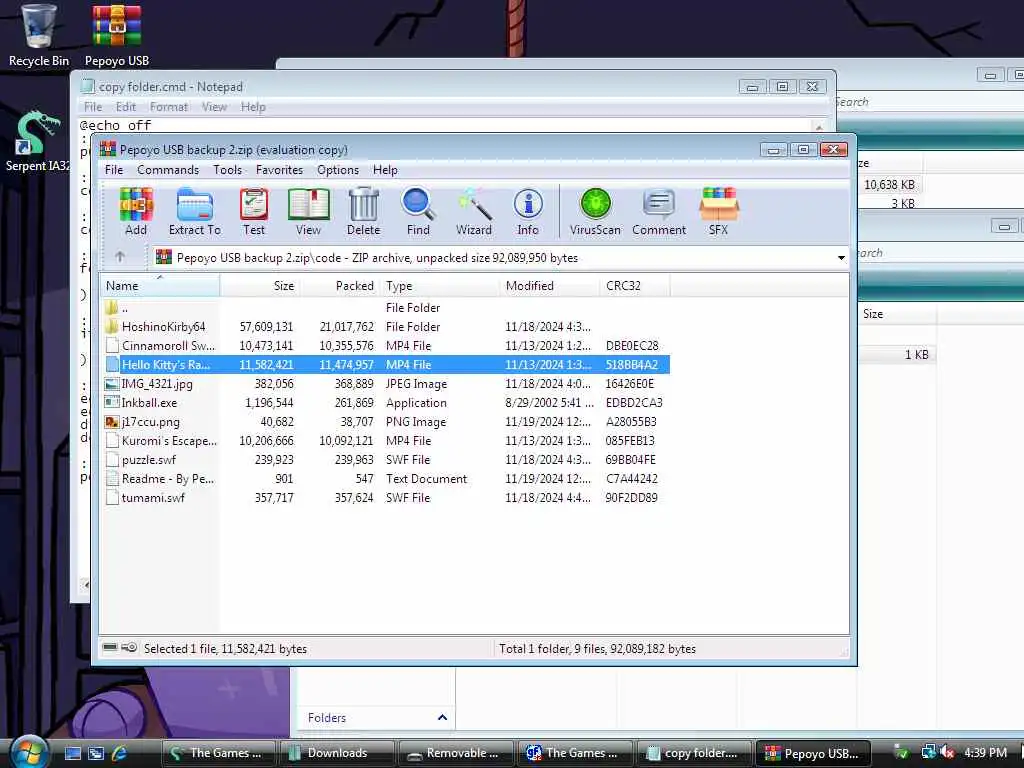The height and width of the screenshot is (768, 1024).
Task: Switch to Removable taskbar button
Action: pos(456,753)
